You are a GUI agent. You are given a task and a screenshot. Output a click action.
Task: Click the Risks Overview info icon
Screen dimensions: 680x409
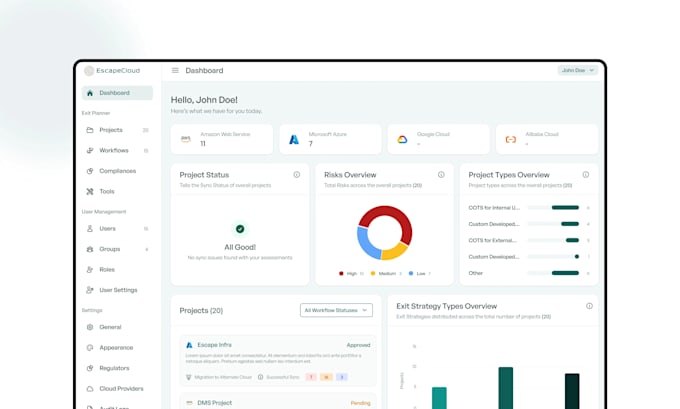coord(441,175)
